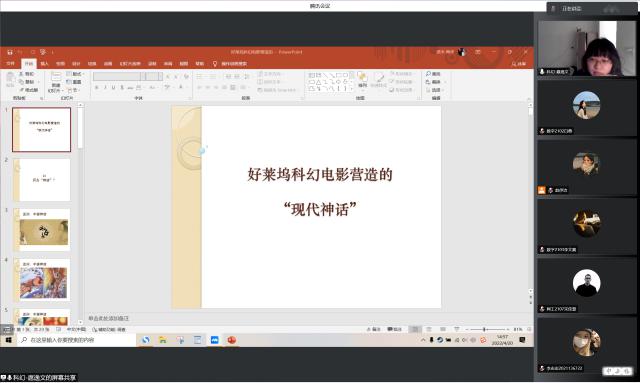
Task: Click the 共享 share button in the ribbon corner
Action: [519, 64]
